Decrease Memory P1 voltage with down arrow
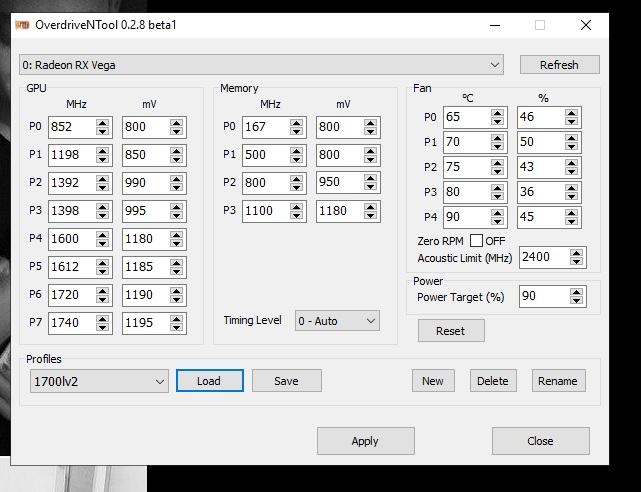 click(370, 160)
